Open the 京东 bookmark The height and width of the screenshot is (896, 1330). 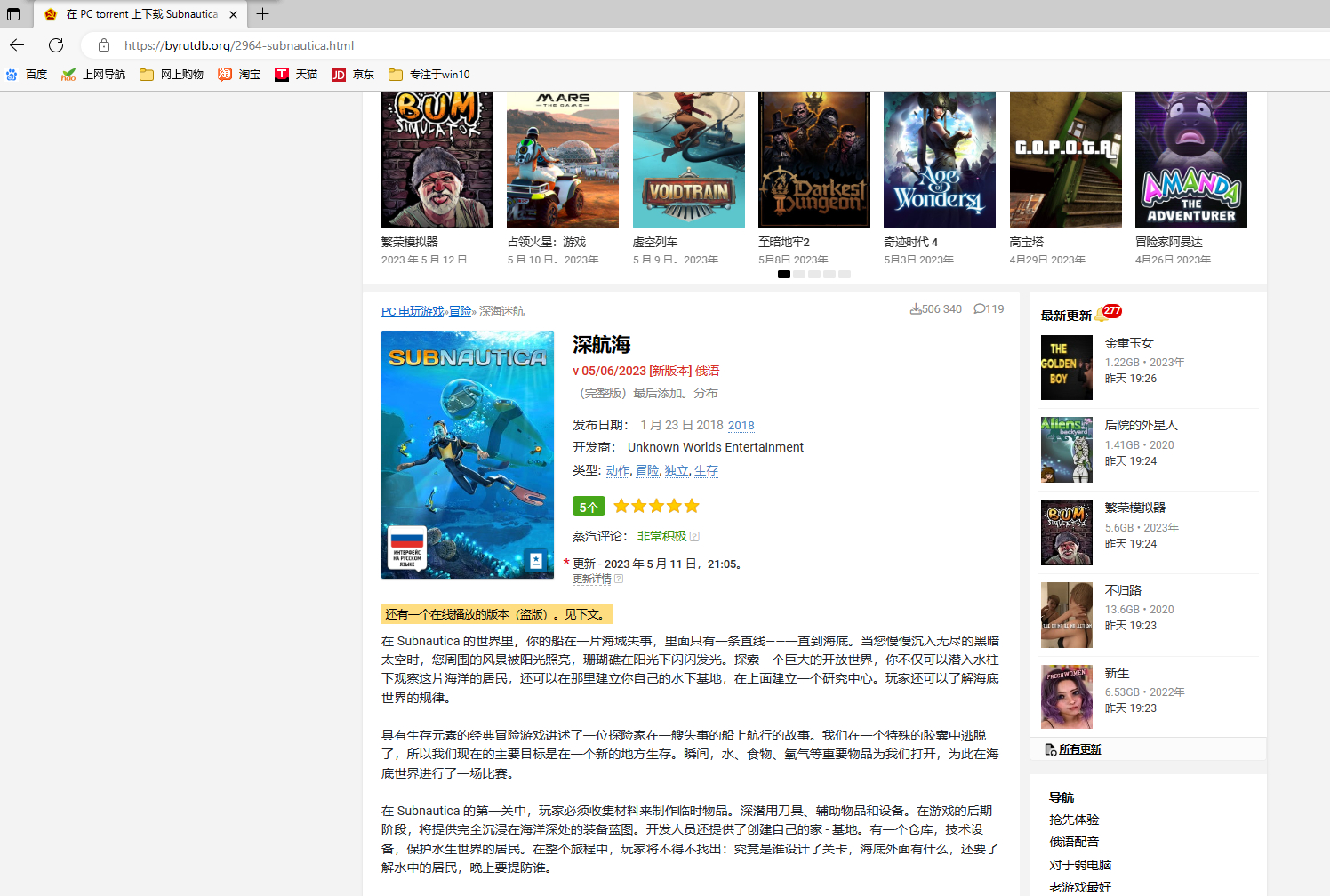coord(353,75)
